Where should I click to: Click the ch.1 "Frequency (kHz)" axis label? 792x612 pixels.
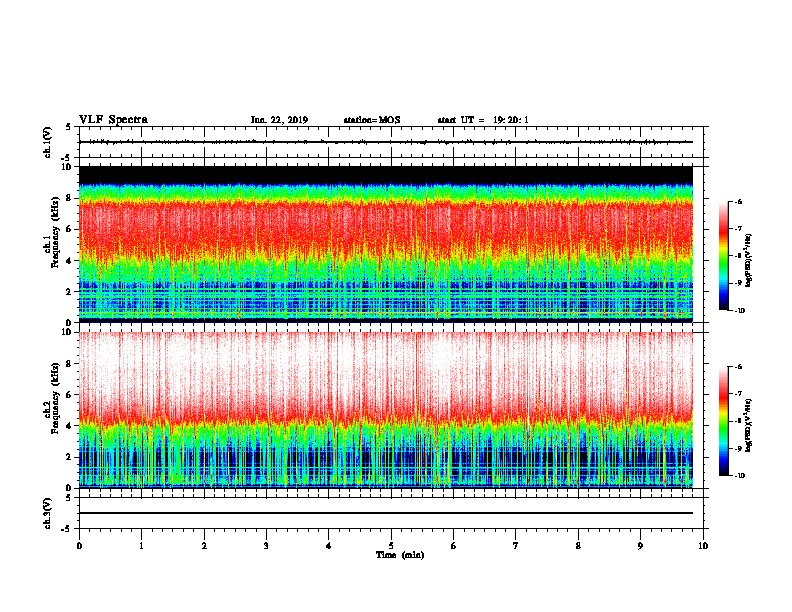[x=56, y=231]
